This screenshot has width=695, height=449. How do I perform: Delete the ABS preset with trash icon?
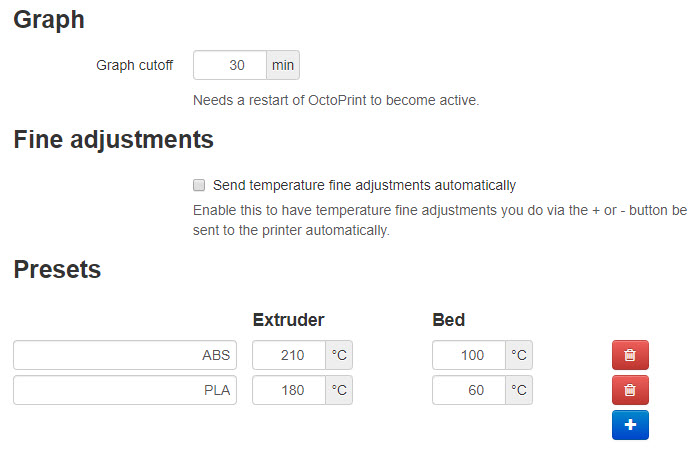tap(630, 355)
